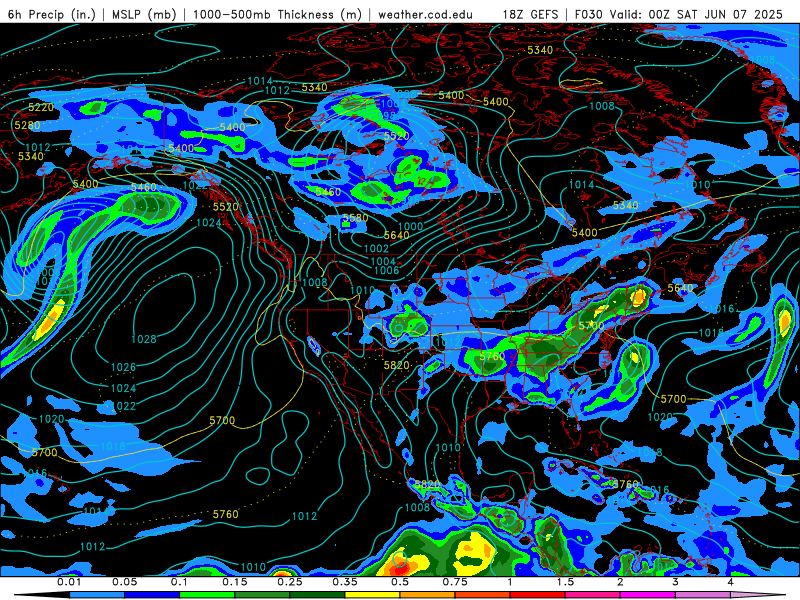Click the legend value '4'
This screenshot has width=800, height=600.
(x=731, y=582)
